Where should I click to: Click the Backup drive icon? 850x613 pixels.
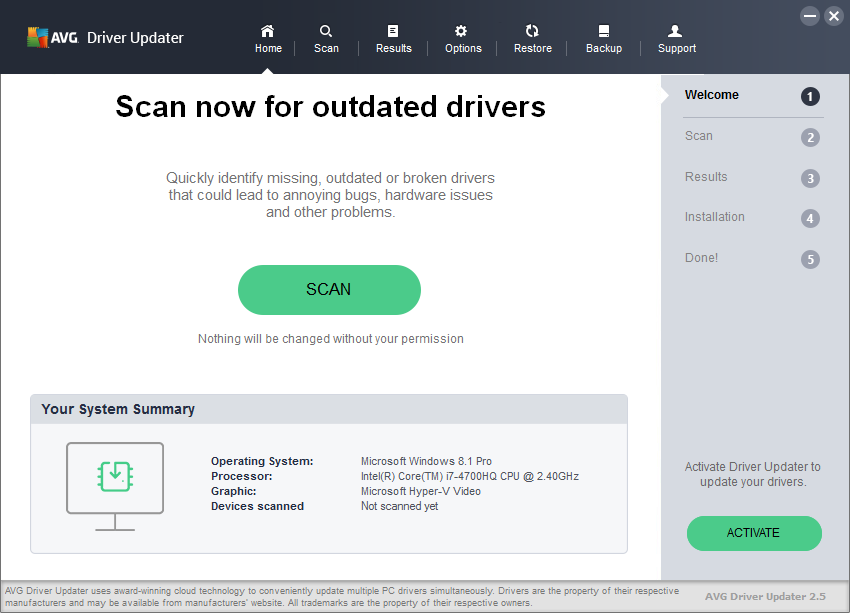(604, 31)
